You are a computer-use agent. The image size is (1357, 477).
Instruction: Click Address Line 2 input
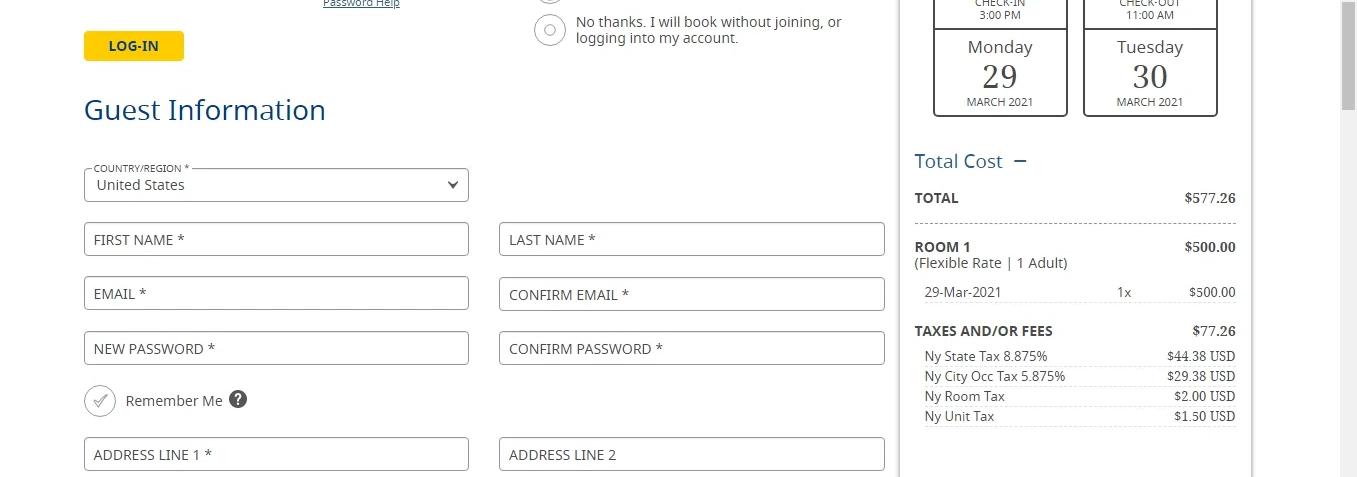pyautogui.click(x=691, y=454)
